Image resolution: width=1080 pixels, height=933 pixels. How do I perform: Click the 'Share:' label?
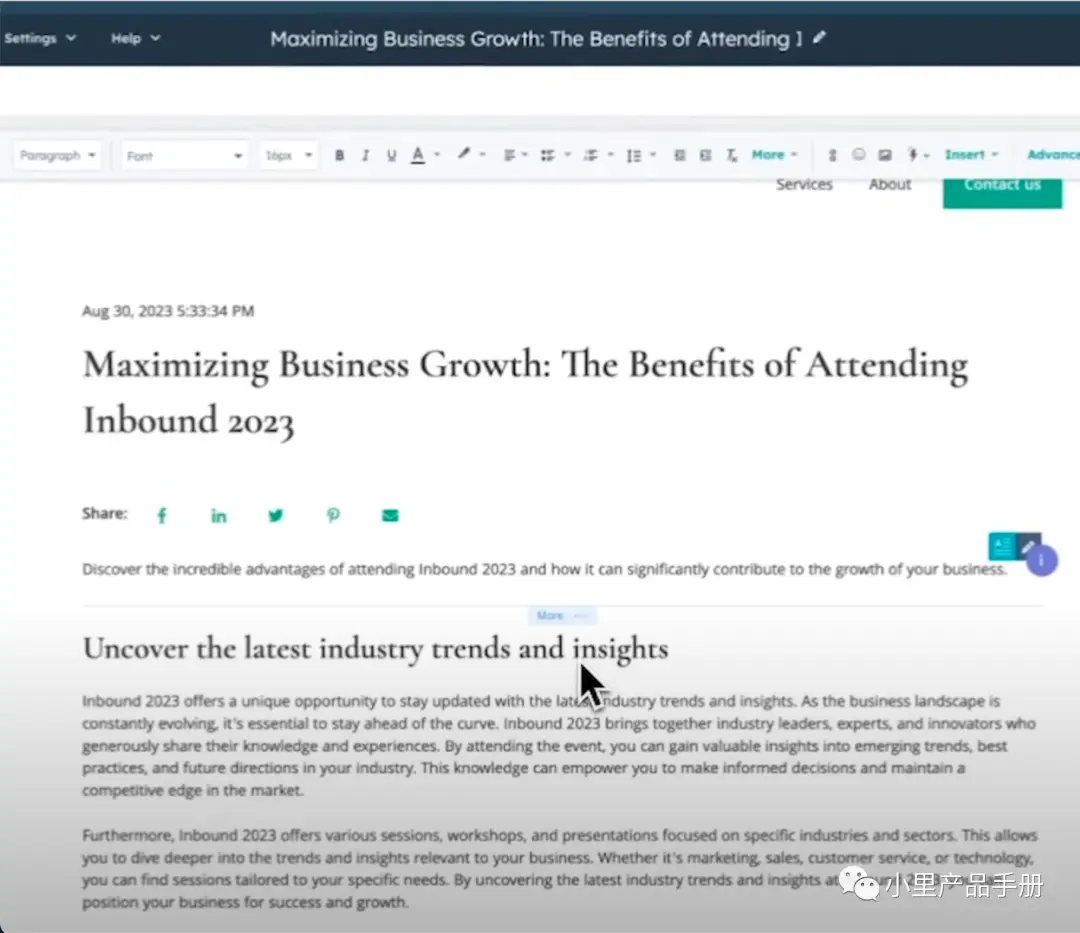(x=105, y=514)
